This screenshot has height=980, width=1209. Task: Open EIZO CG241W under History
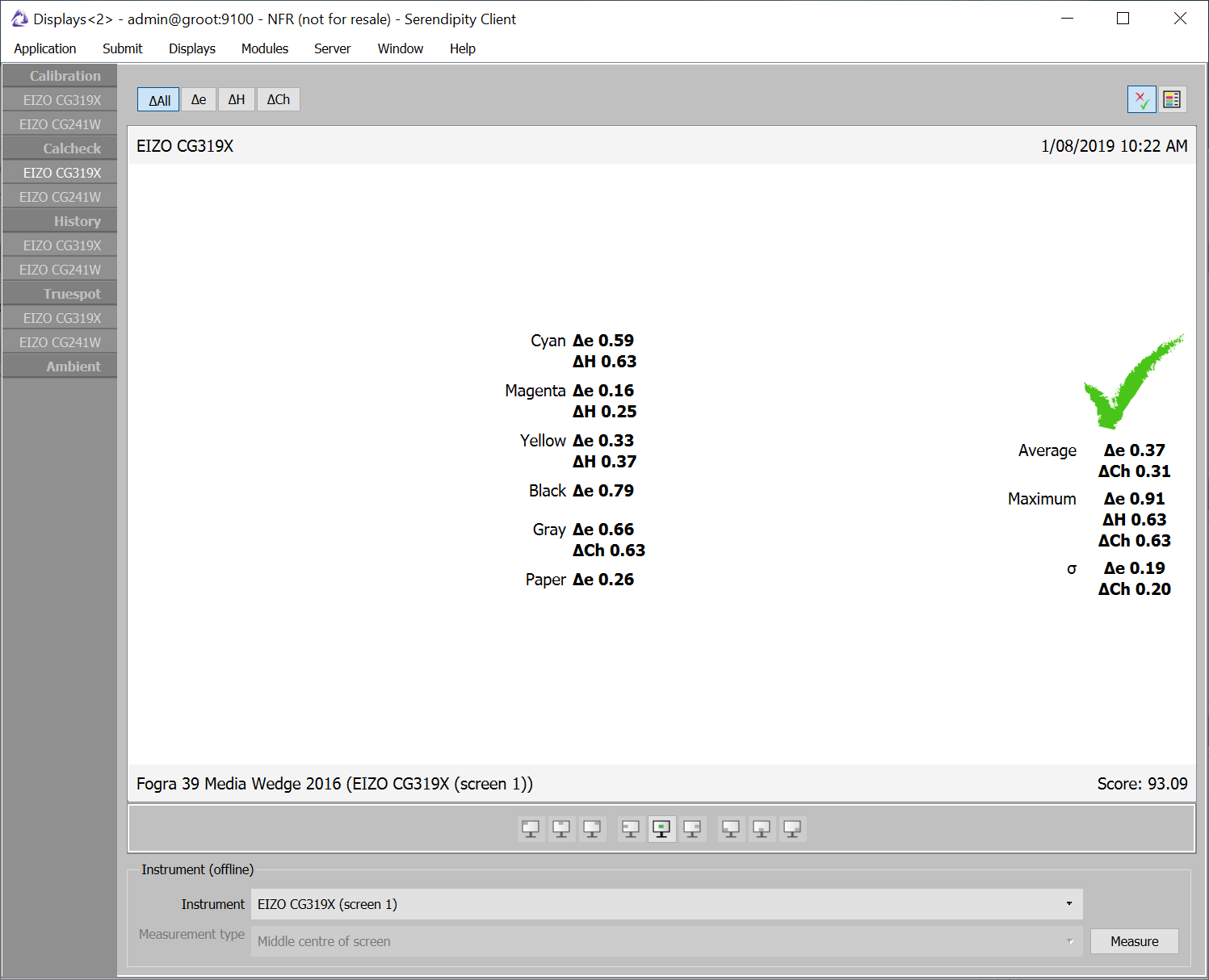pos(60,270)
